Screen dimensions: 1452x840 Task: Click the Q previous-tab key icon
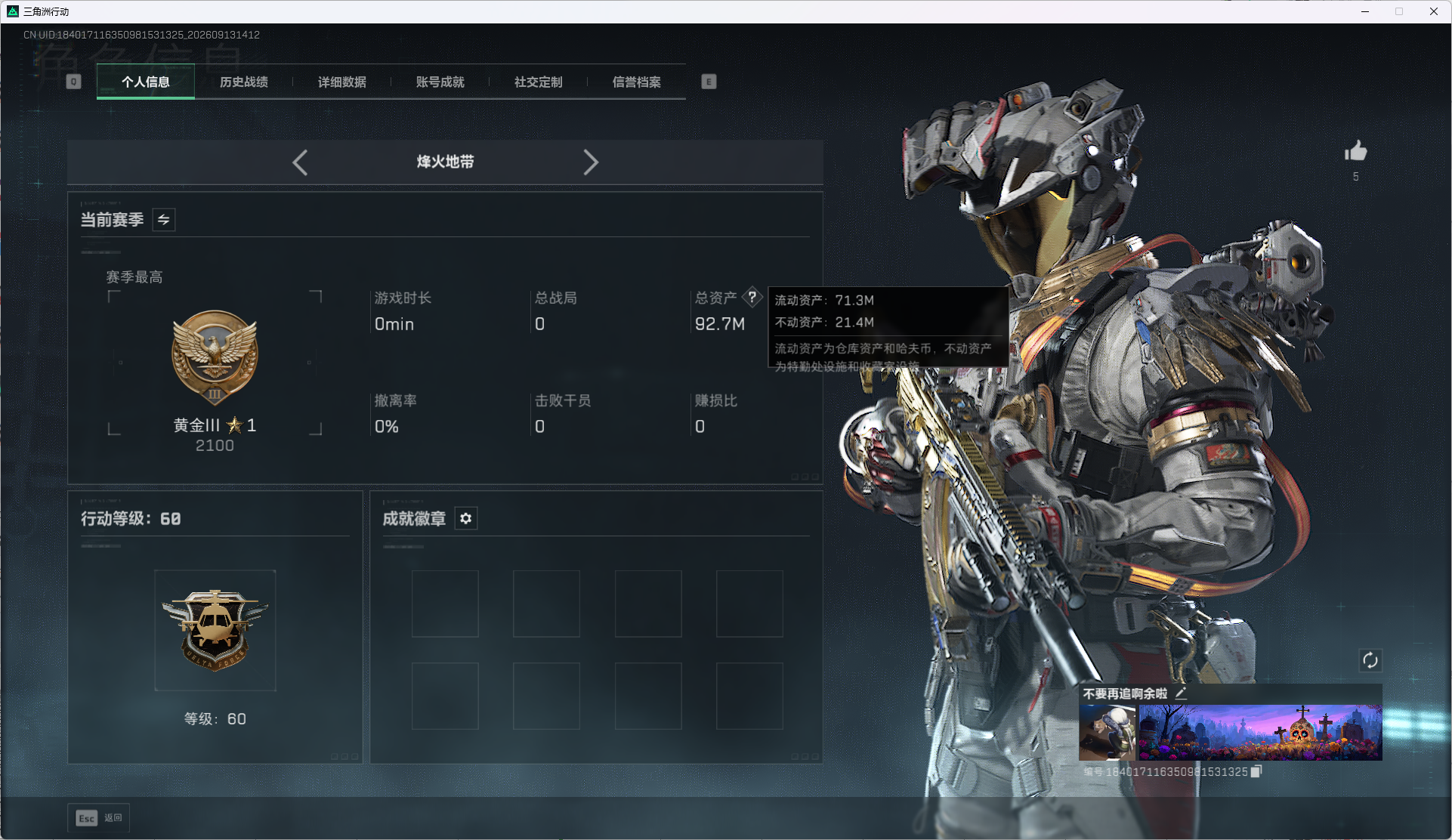73,82
